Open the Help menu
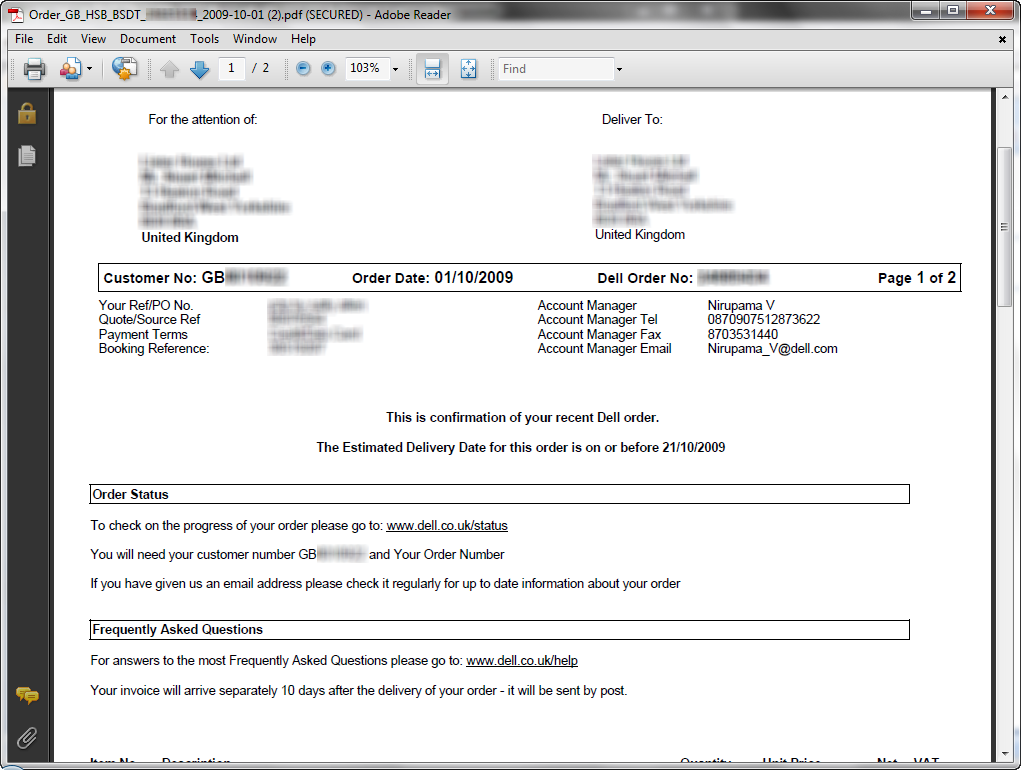1021x770 pixels. pyautogui.click(x=303, y=39)
